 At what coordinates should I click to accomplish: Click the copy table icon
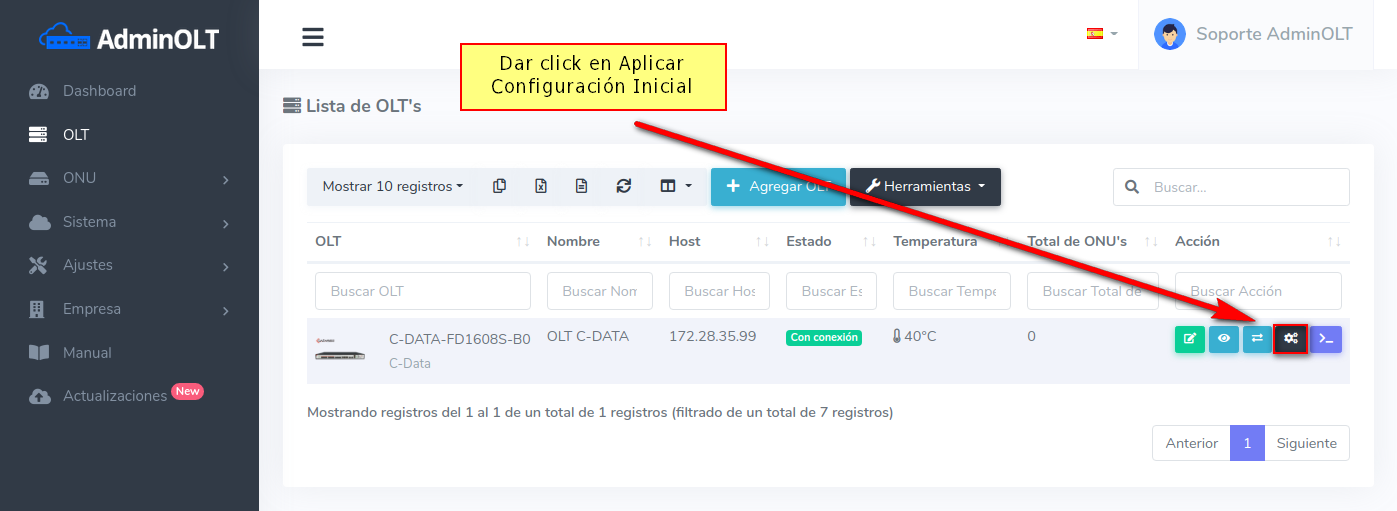point(500,186)
